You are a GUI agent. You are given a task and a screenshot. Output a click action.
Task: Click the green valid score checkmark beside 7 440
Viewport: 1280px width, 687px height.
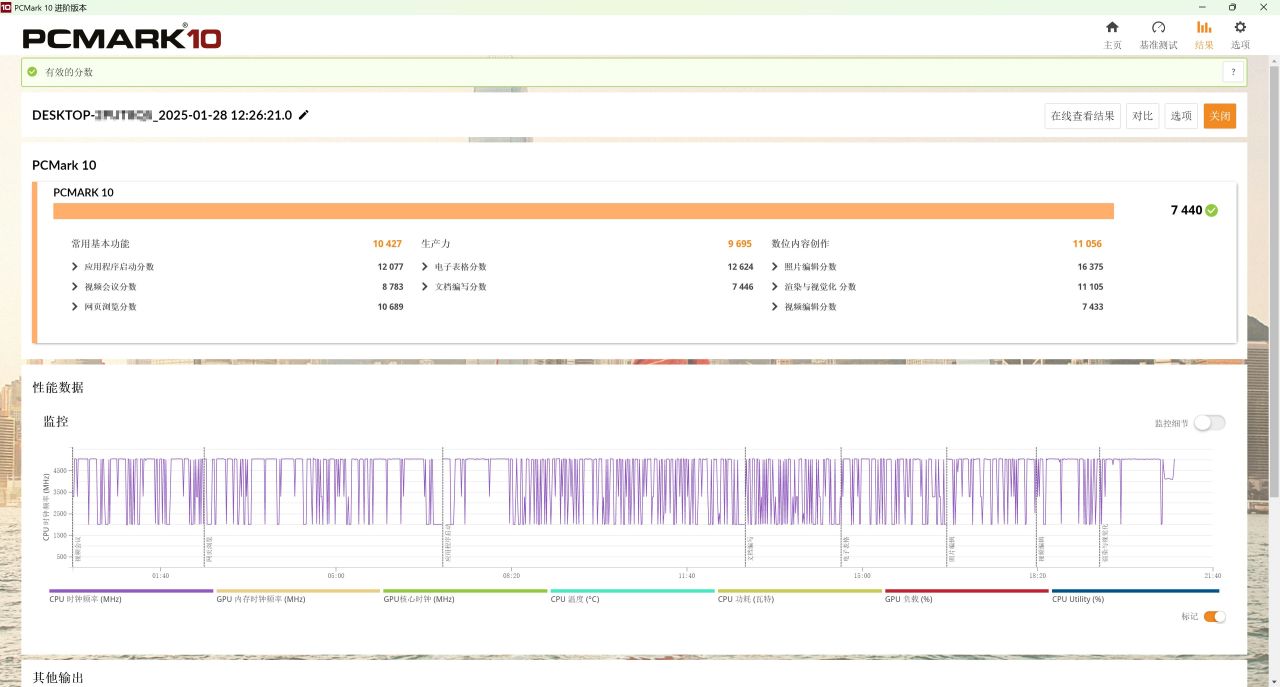tap(1212, 210)
